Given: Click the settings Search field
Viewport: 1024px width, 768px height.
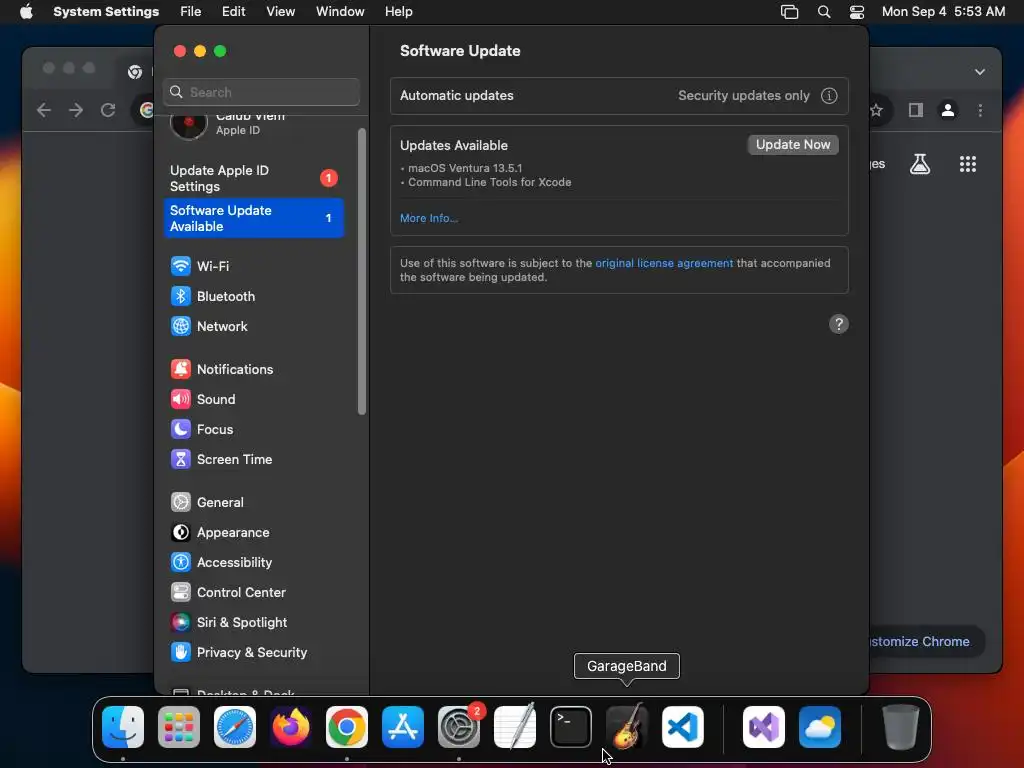Looking at the screenshot, I should [261, 92].
